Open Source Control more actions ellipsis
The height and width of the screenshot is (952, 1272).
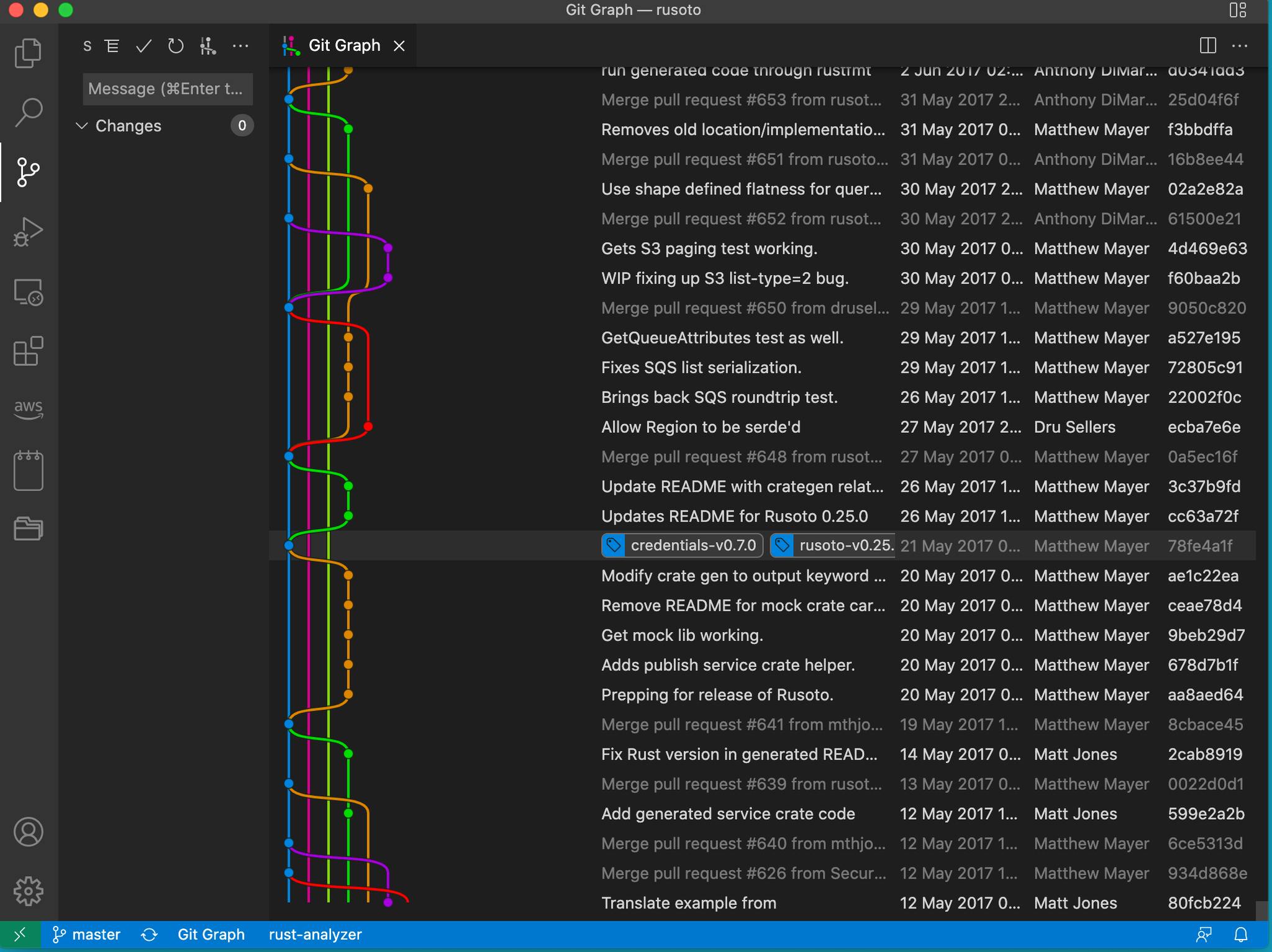click(240, 46)
